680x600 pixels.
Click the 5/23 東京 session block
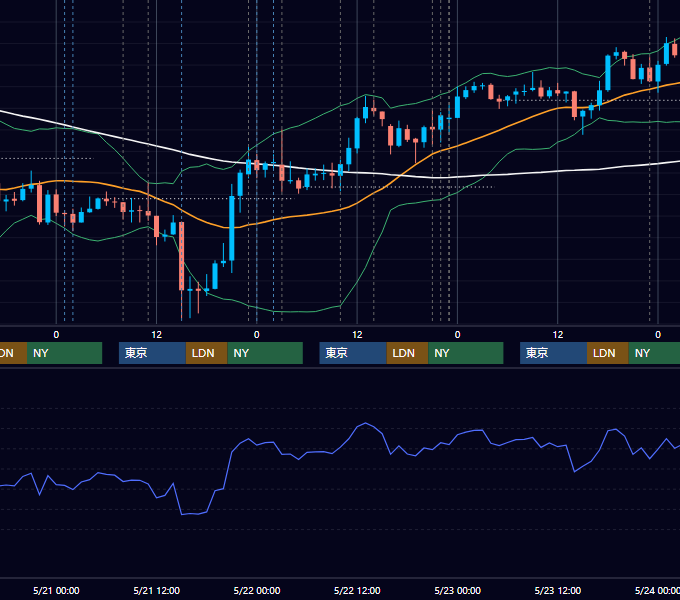553,353
